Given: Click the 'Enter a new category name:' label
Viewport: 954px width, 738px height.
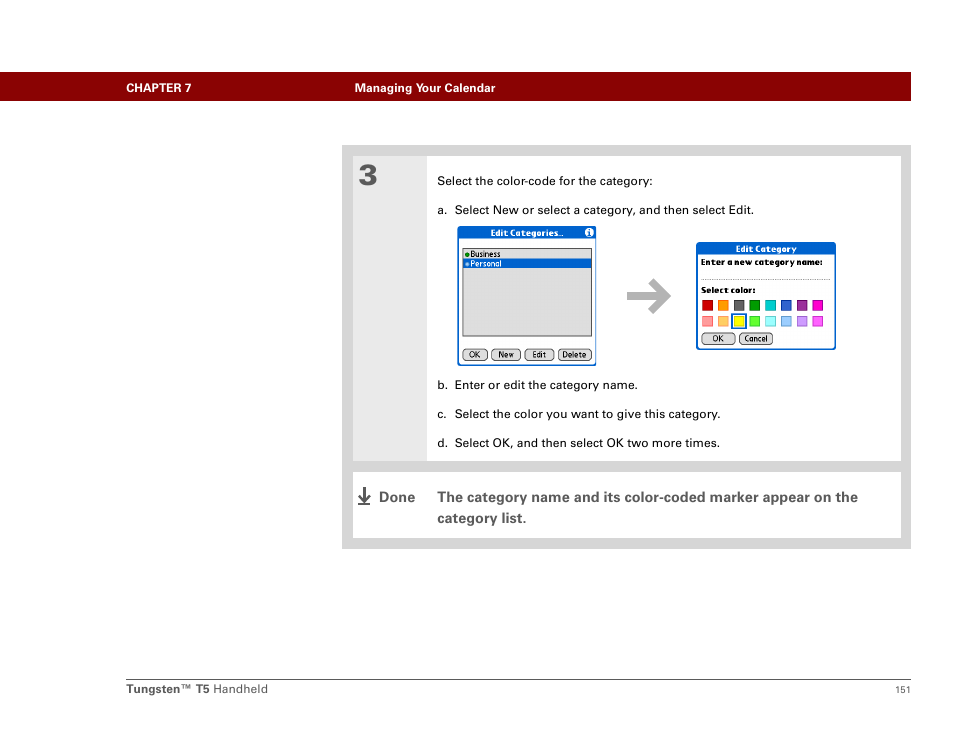Looking at the screenshot, I should click(761, 262).
